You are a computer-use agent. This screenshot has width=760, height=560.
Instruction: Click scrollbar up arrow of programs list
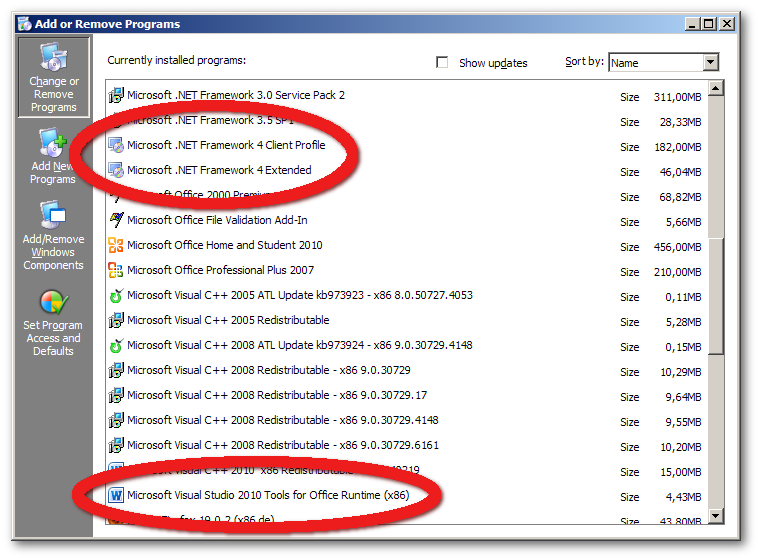(716, 89)
